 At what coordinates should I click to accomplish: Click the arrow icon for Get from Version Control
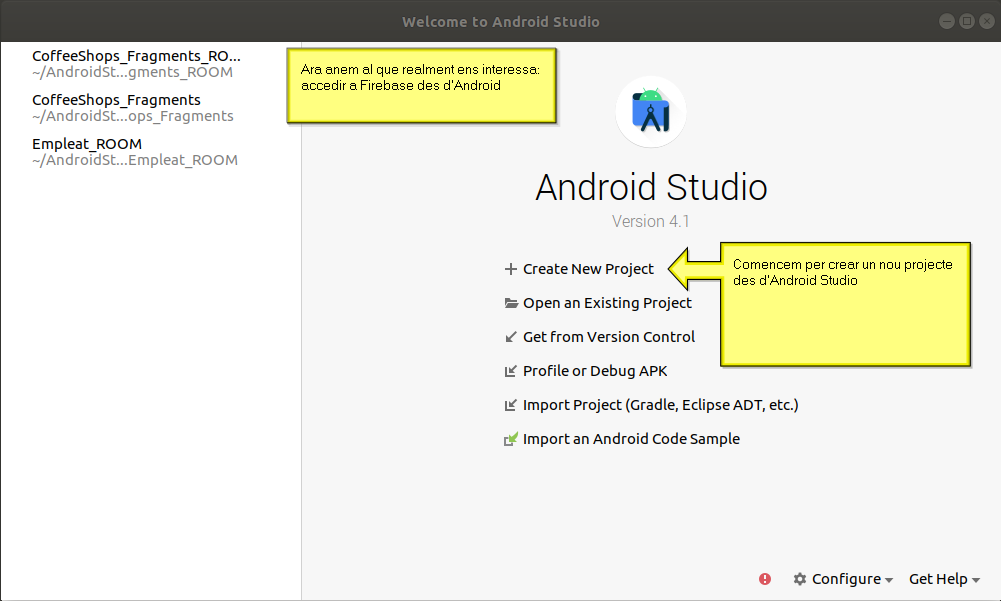511,337
